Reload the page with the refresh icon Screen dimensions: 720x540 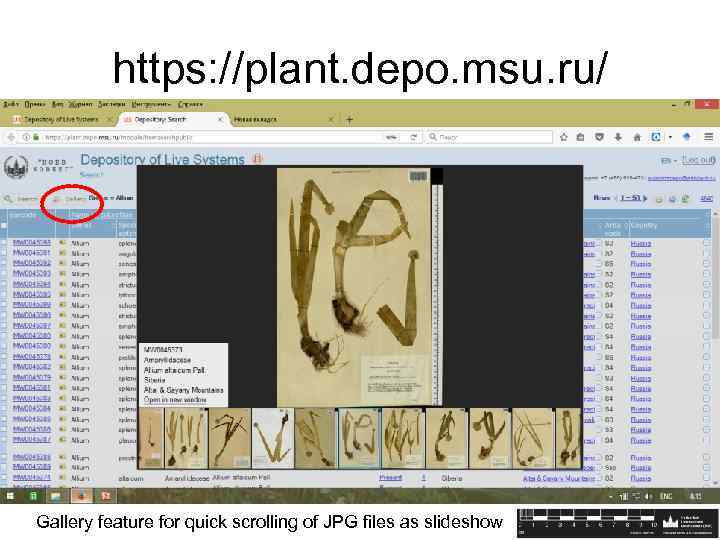point(414,137)
